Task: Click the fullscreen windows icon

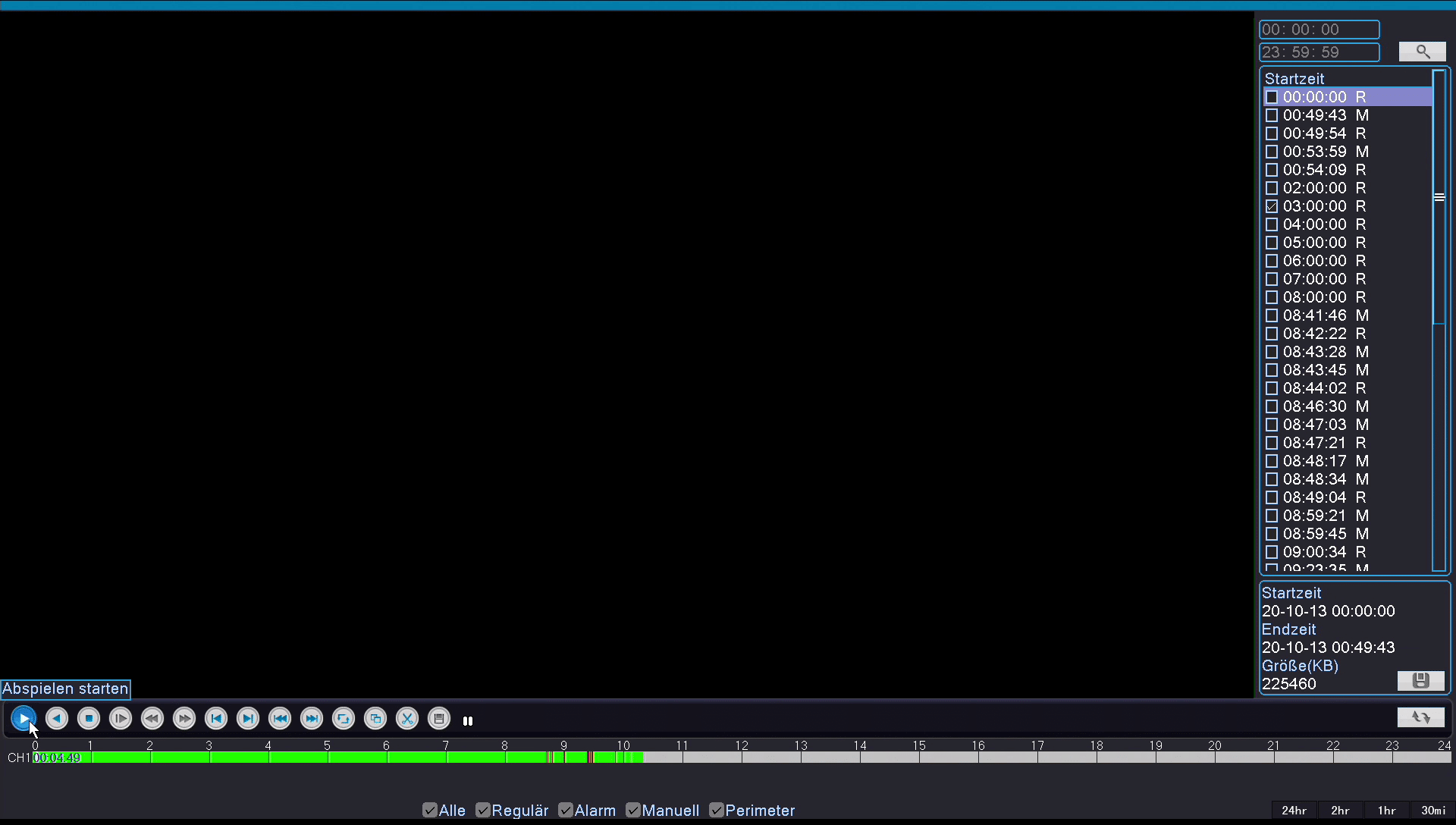Action: (375, 718)
